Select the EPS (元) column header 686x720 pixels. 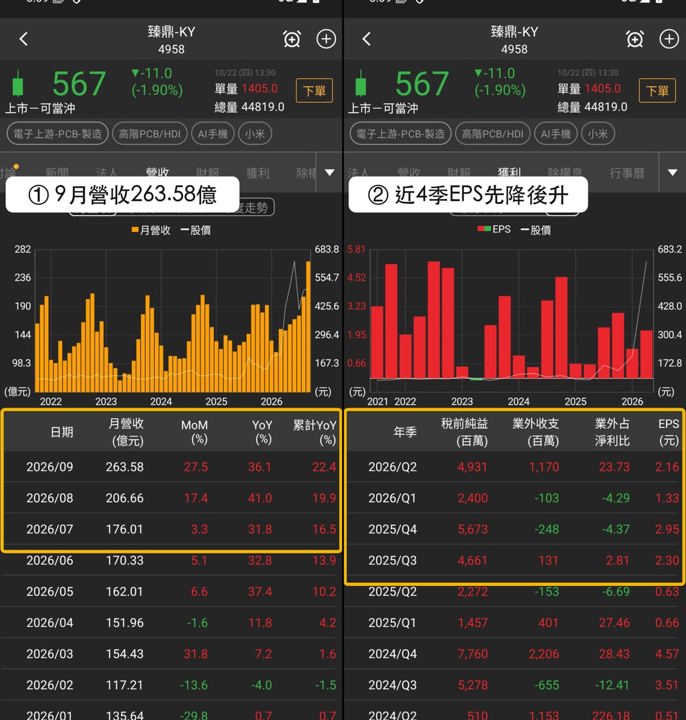(669, 432)
